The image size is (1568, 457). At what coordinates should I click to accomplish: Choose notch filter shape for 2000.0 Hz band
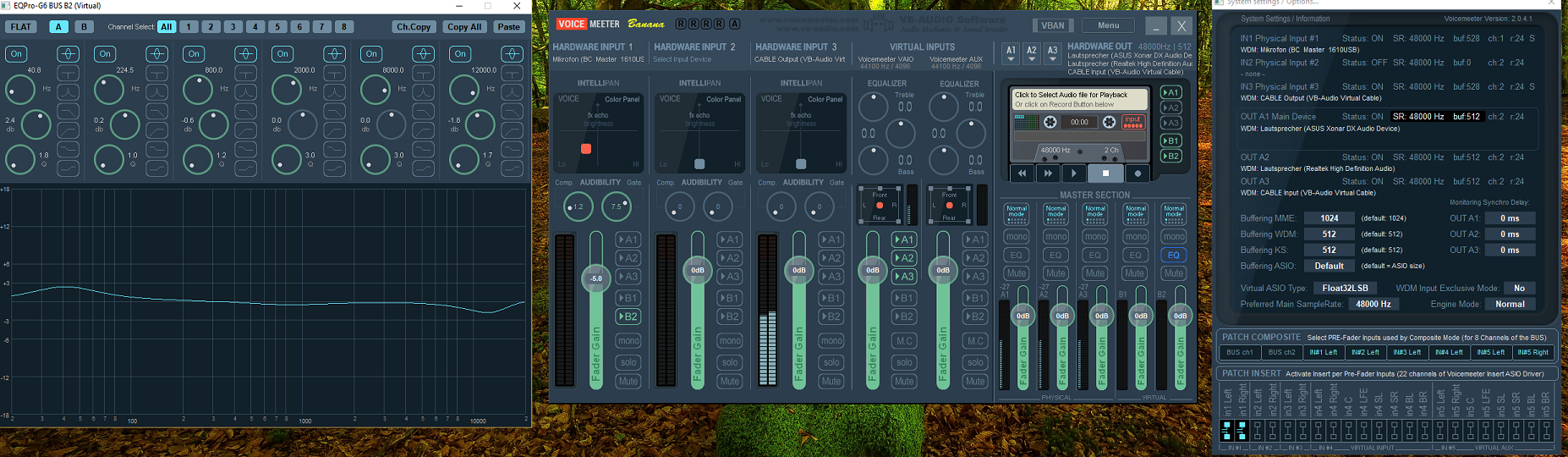click(x=334, y=73)
